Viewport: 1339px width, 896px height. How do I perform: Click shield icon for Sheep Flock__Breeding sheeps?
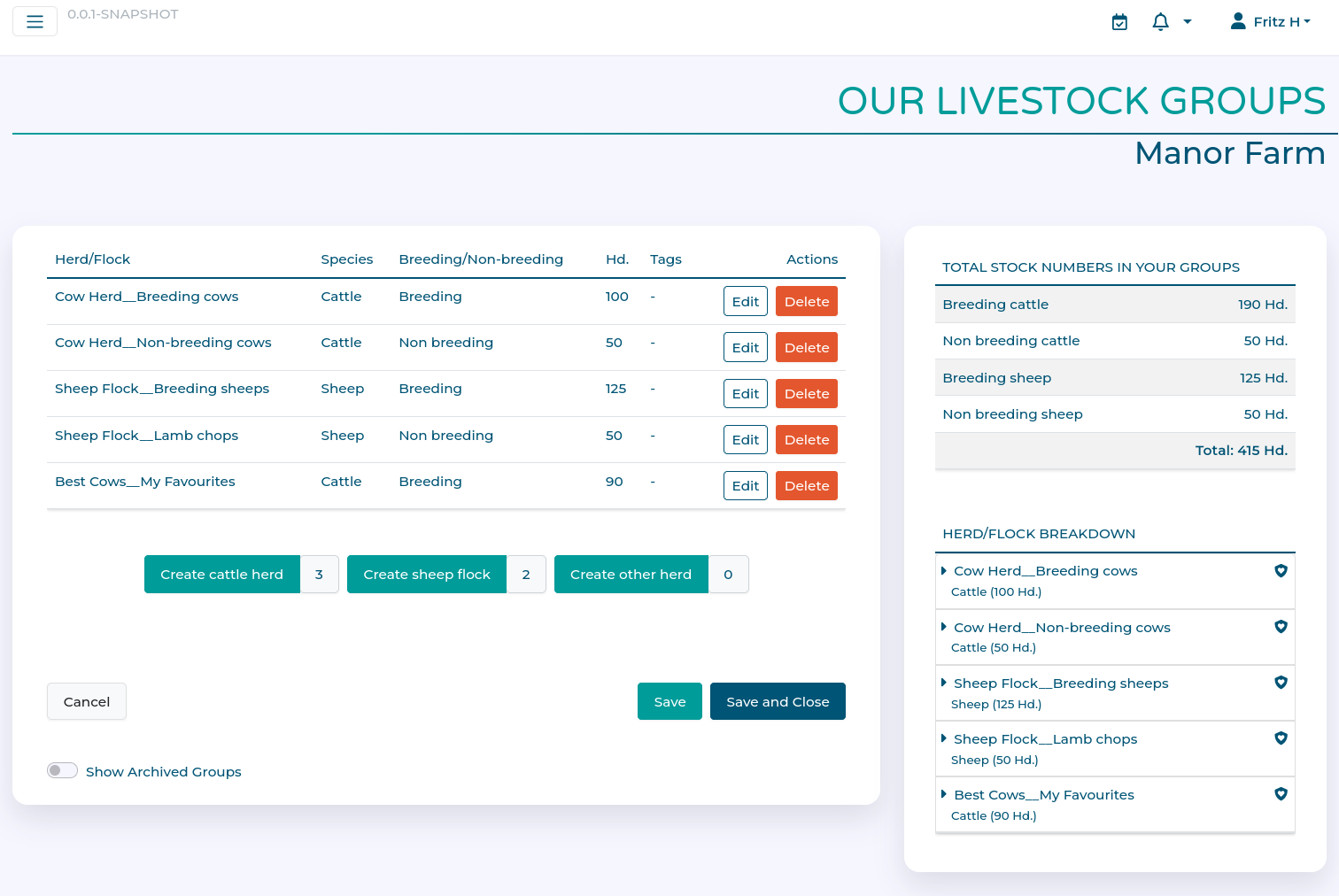pos(1281,683)
